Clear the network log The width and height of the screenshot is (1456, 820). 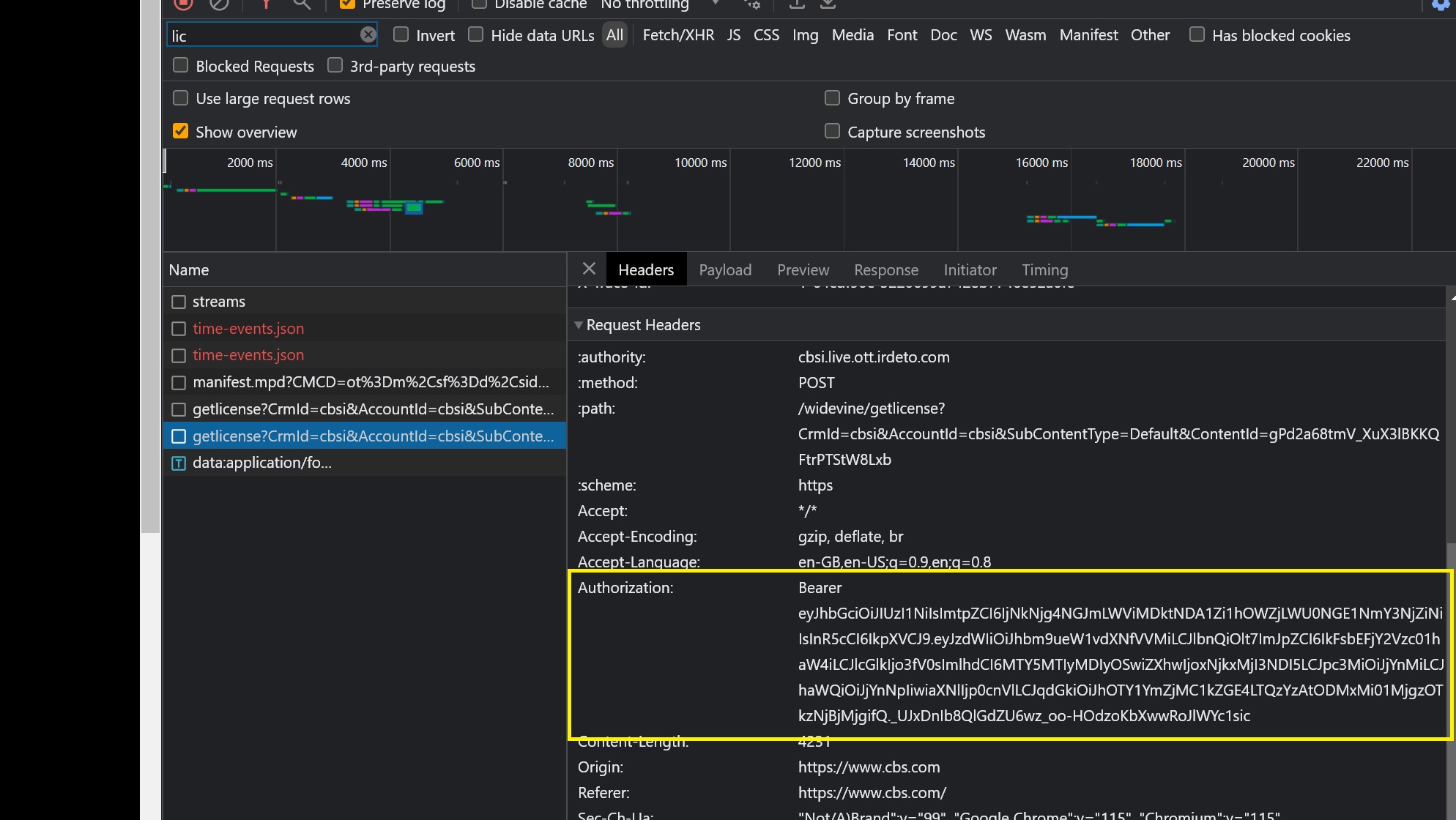(219, 4)
